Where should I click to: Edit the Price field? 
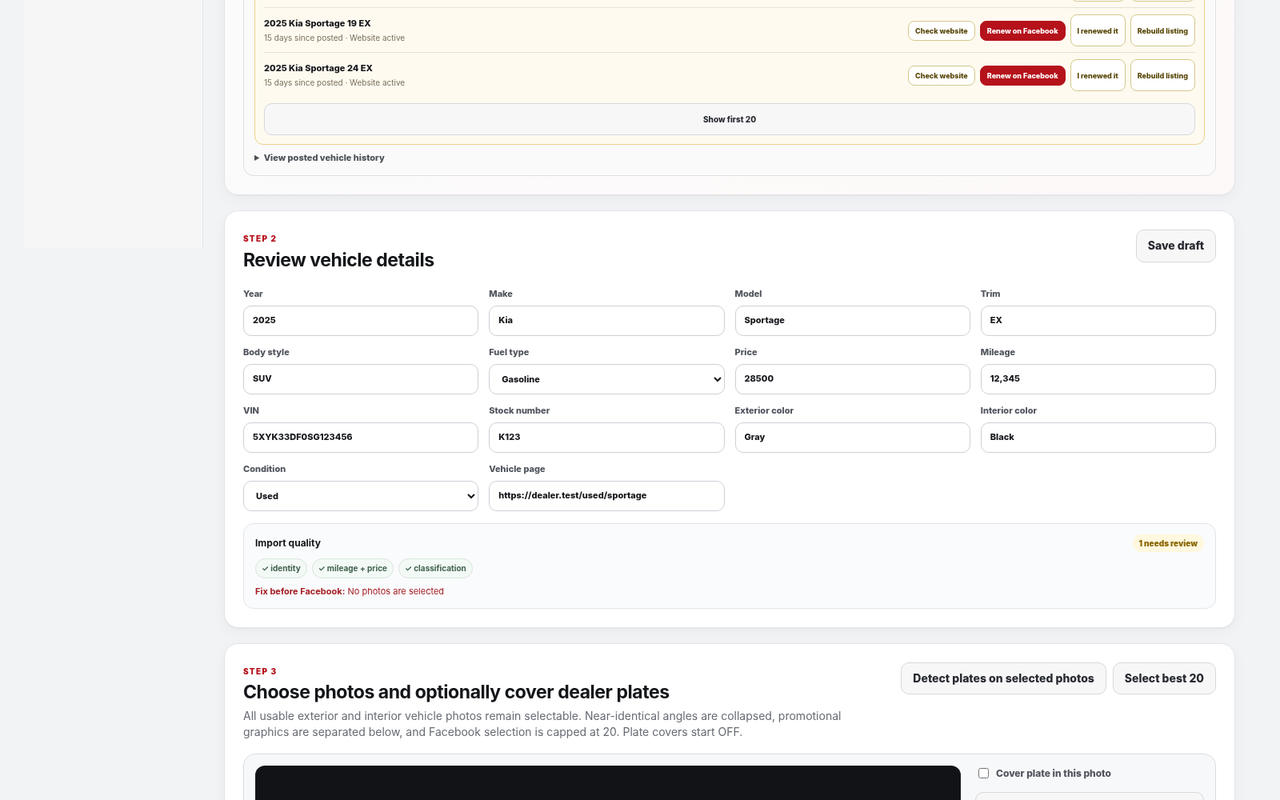852,379
